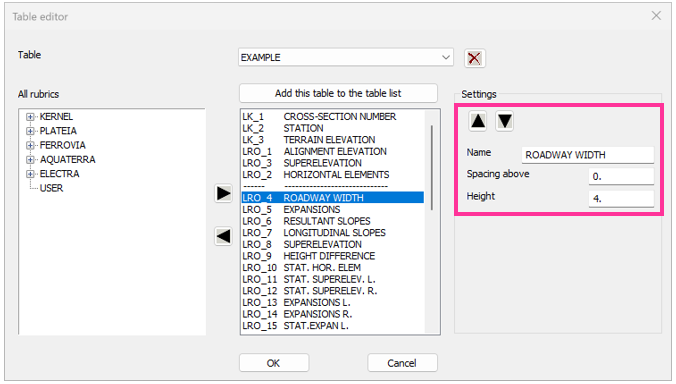676x384 pixels.
Task: Open the Table dropdown showing EXAMPLE
Action: 346,57
